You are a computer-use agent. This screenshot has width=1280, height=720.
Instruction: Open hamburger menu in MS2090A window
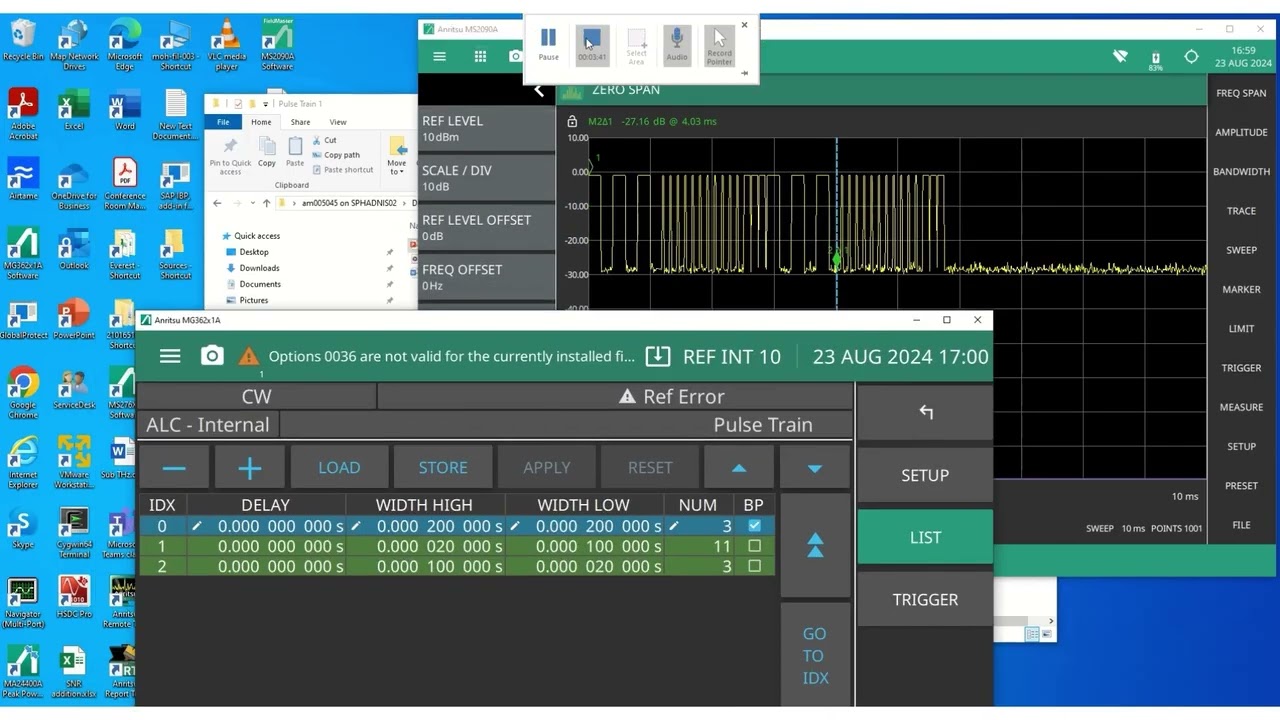[x=439, y=57]
